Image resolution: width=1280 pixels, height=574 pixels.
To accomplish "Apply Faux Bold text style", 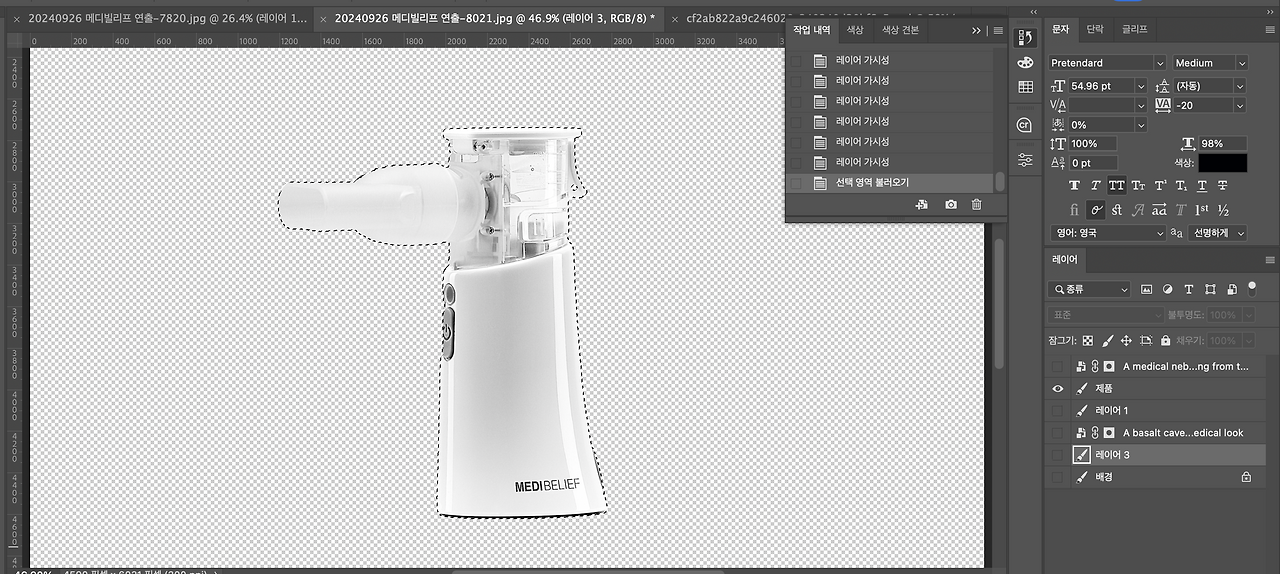I will tap(1074, 185).
